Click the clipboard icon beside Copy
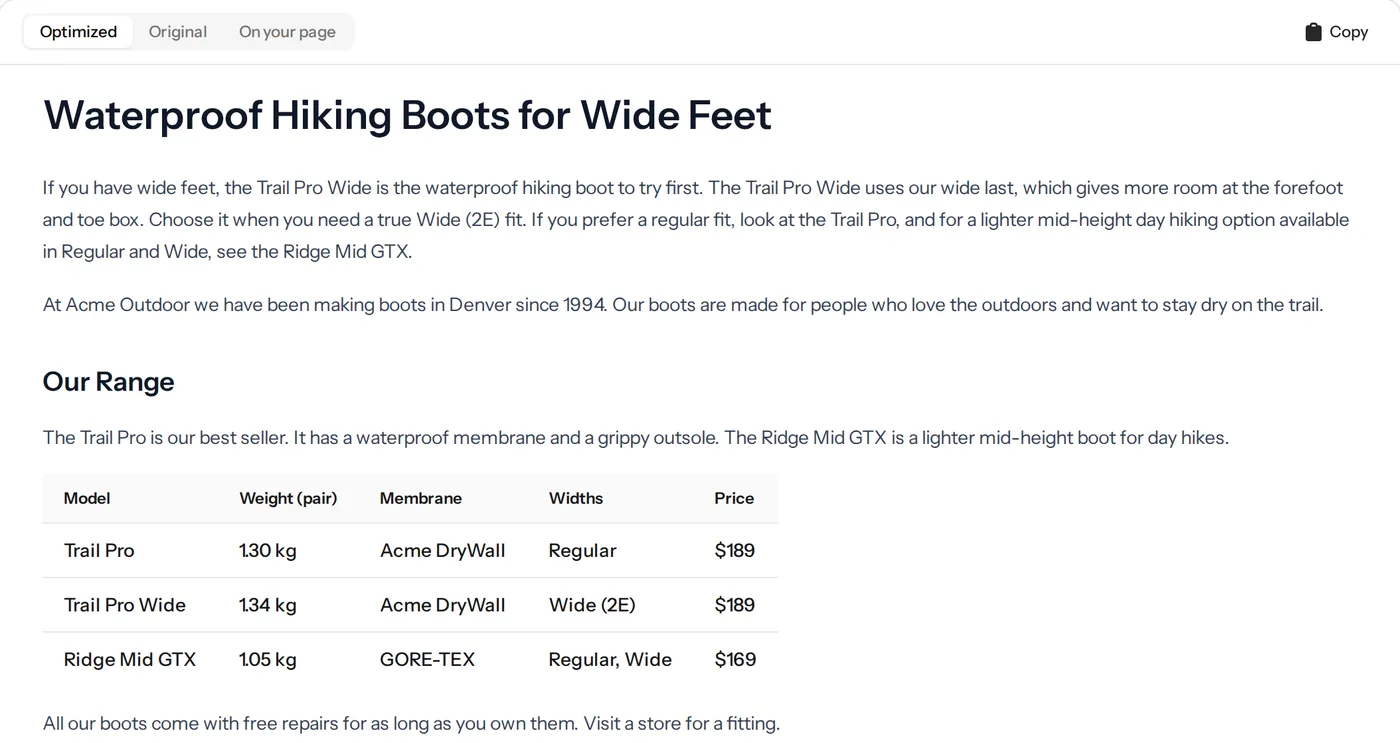The image size is (1400, 743). [1313, 32]
